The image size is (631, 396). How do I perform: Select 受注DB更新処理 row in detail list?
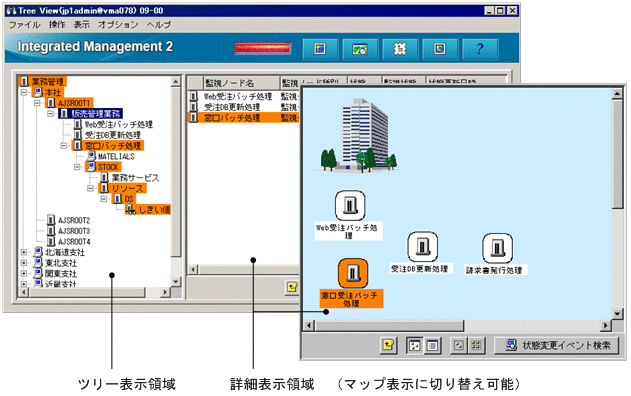(244, 107)
